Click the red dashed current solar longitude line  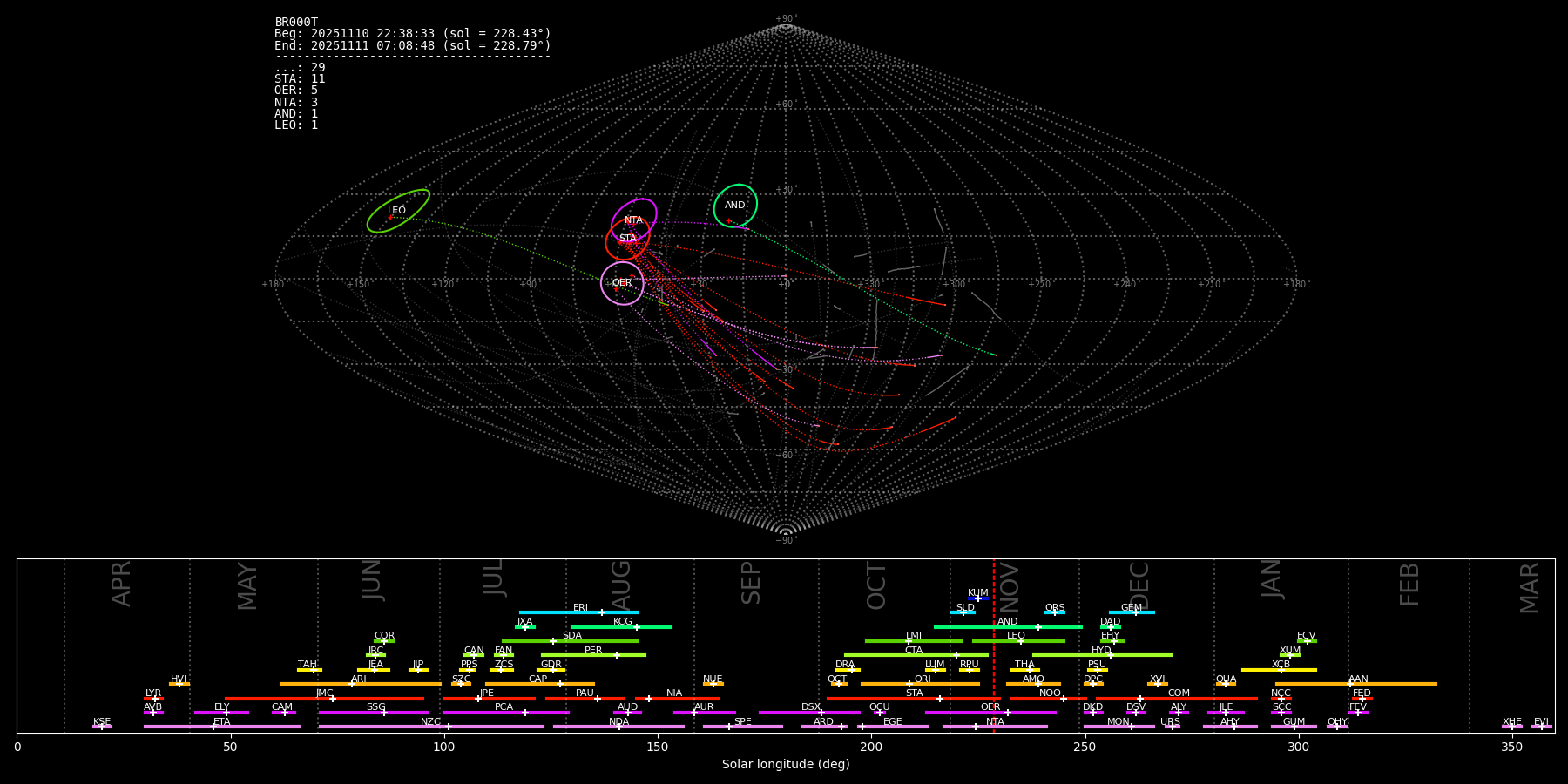tap(993, 645)
